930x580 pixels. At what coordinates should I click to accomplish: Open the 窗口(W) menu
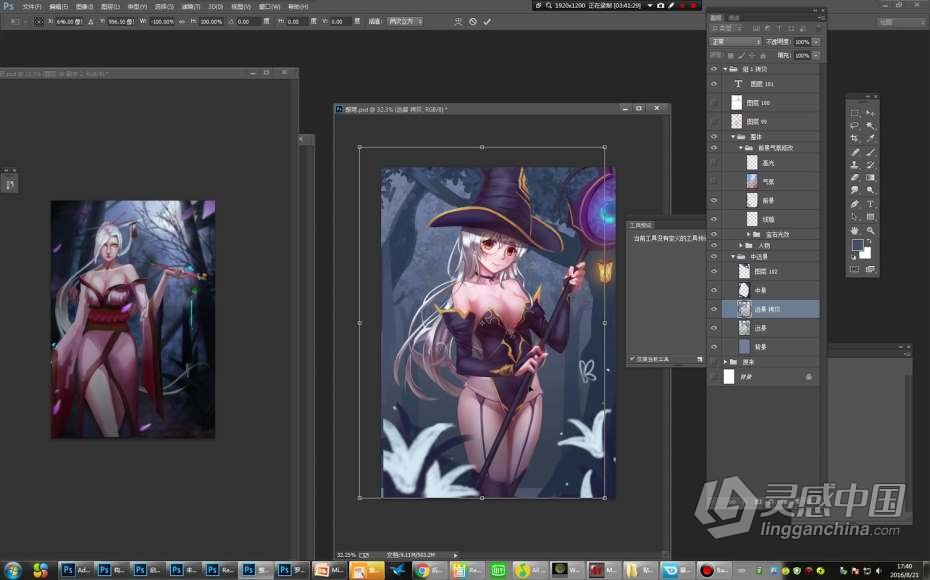click(269, 6)
